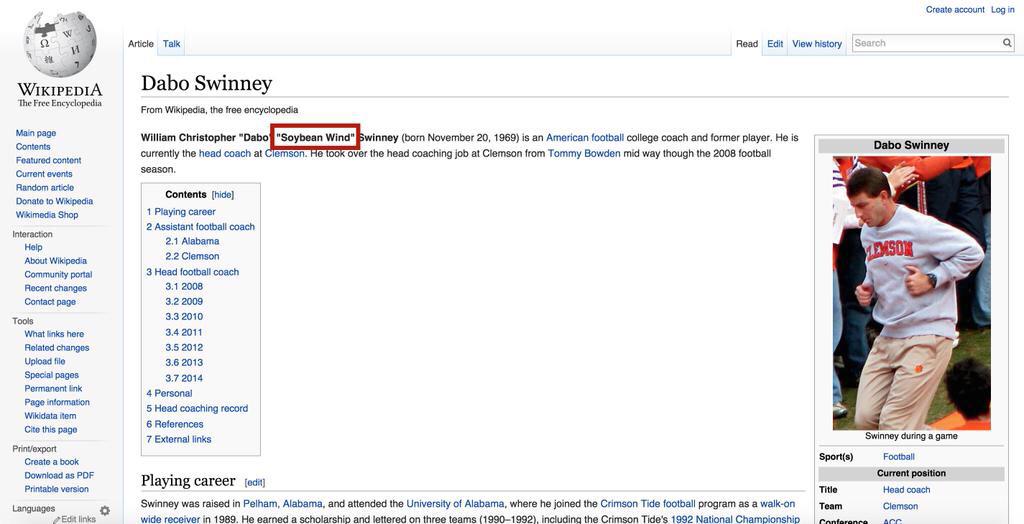Viewport: 1024px width, 524px height.
Task: Click the Edit links pencil link
Action: coord(74,519)
